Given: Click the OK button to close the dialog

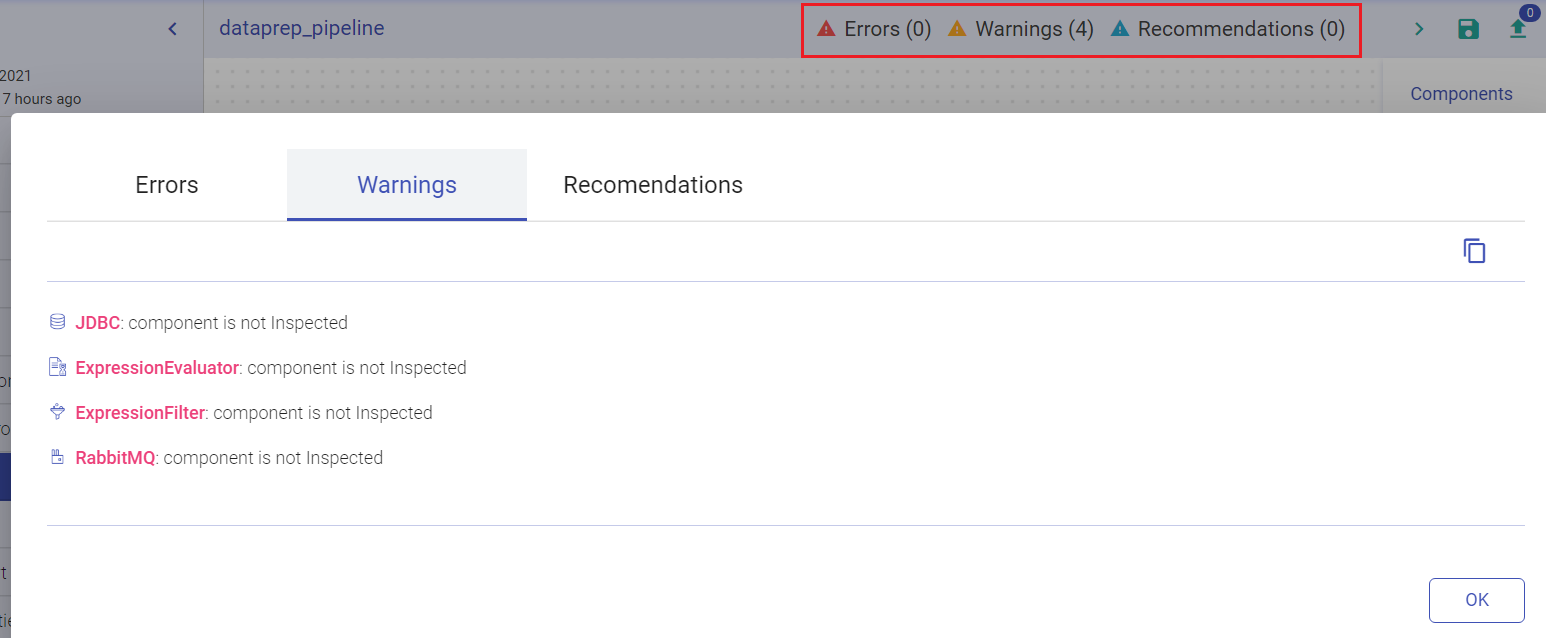Looking at the screenshot, I should click(1476, 600).
